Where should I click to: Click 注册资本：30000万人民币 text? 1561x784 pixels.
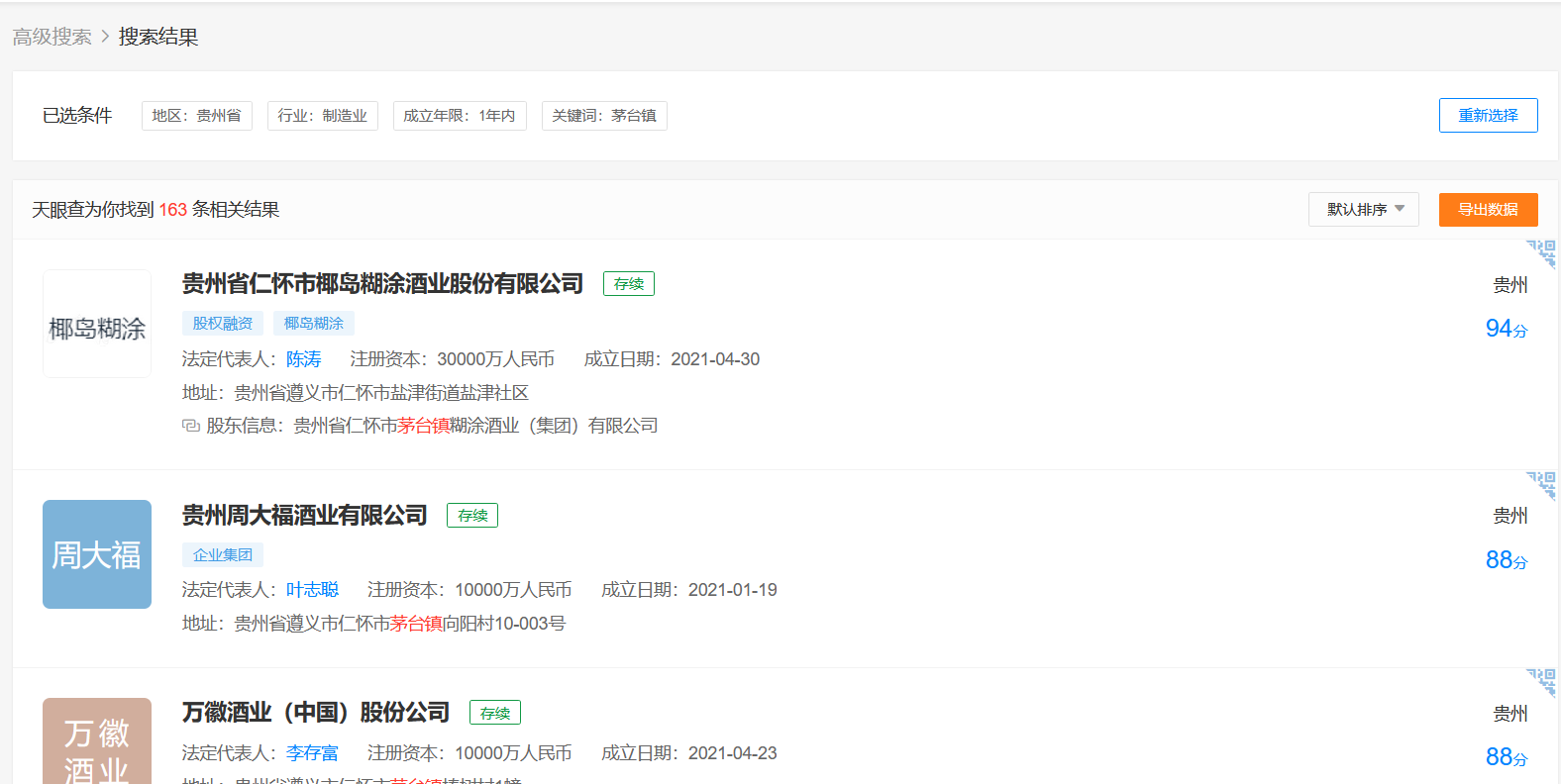click(452, 359)
